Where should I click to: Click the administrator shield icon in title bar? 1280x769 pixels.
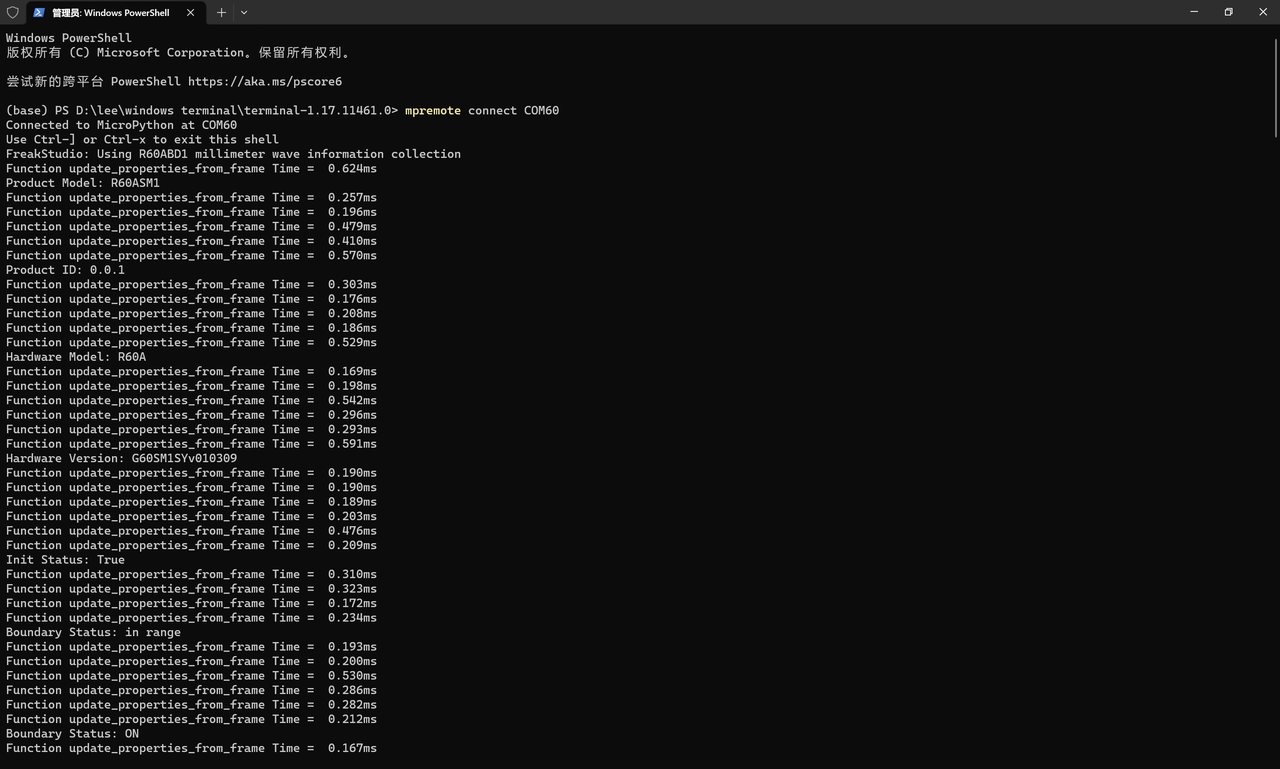point(13,13)
